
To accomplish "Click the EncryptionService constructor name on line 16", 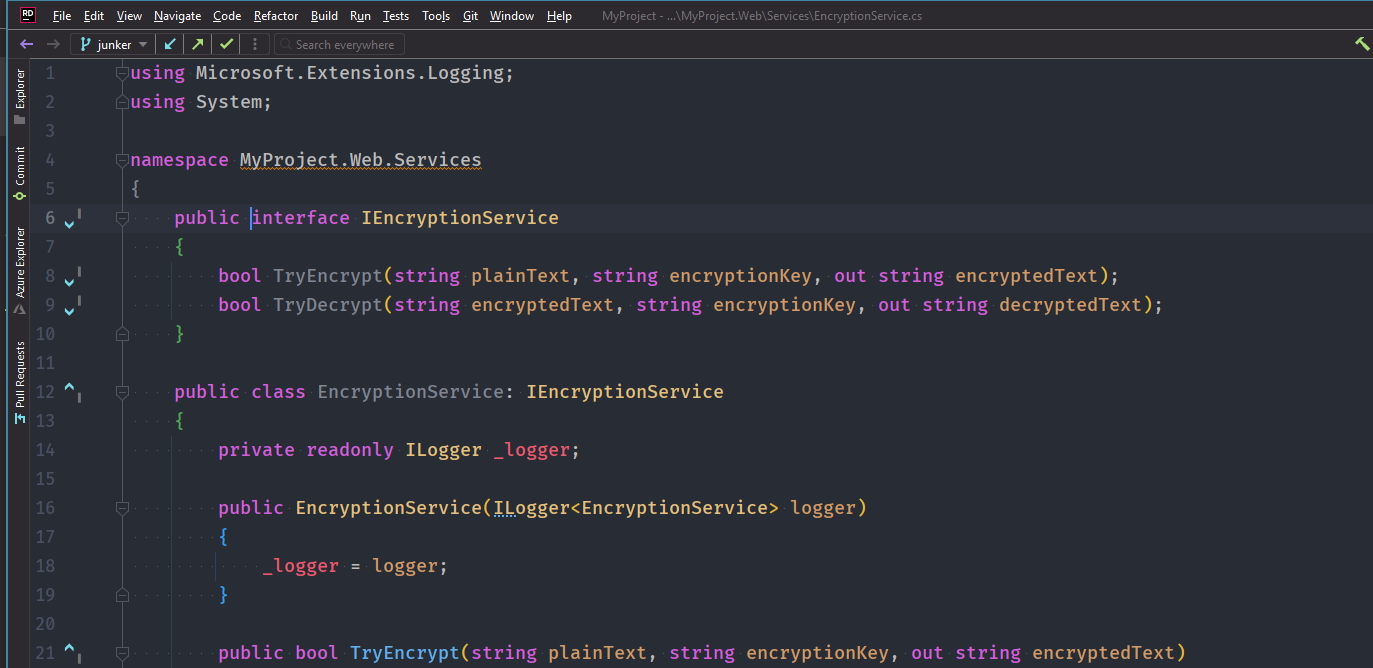I will click(388, 508).
